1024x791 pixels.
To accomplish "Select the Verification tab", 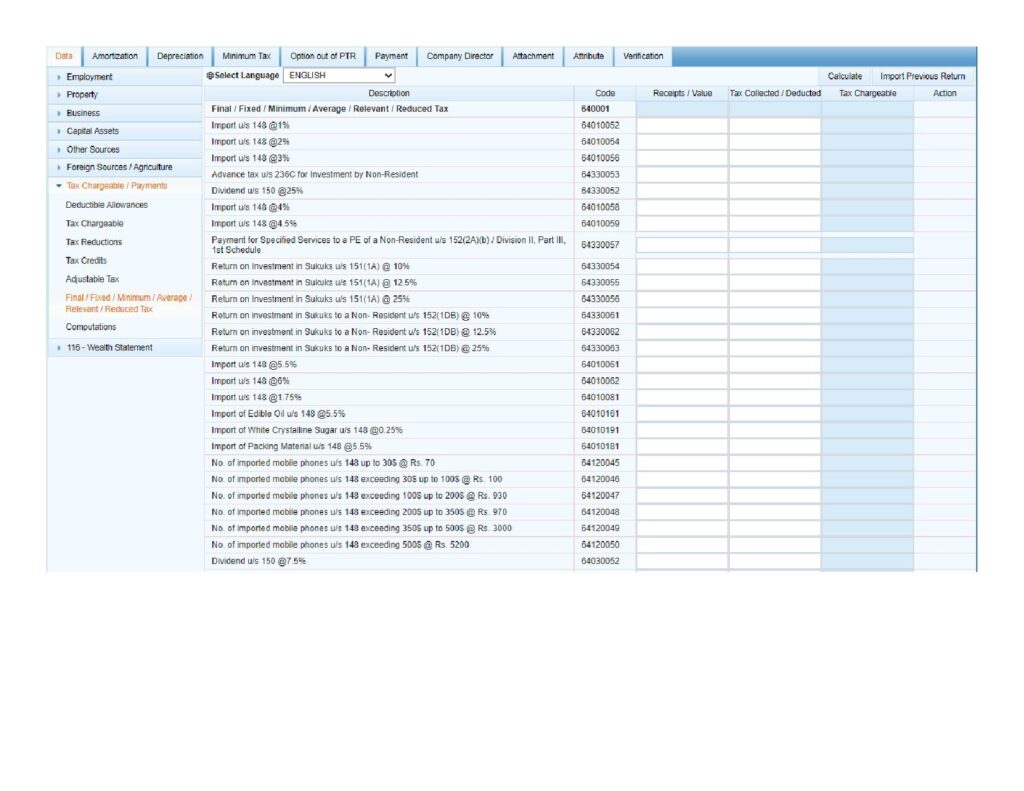I will [643, 57].
